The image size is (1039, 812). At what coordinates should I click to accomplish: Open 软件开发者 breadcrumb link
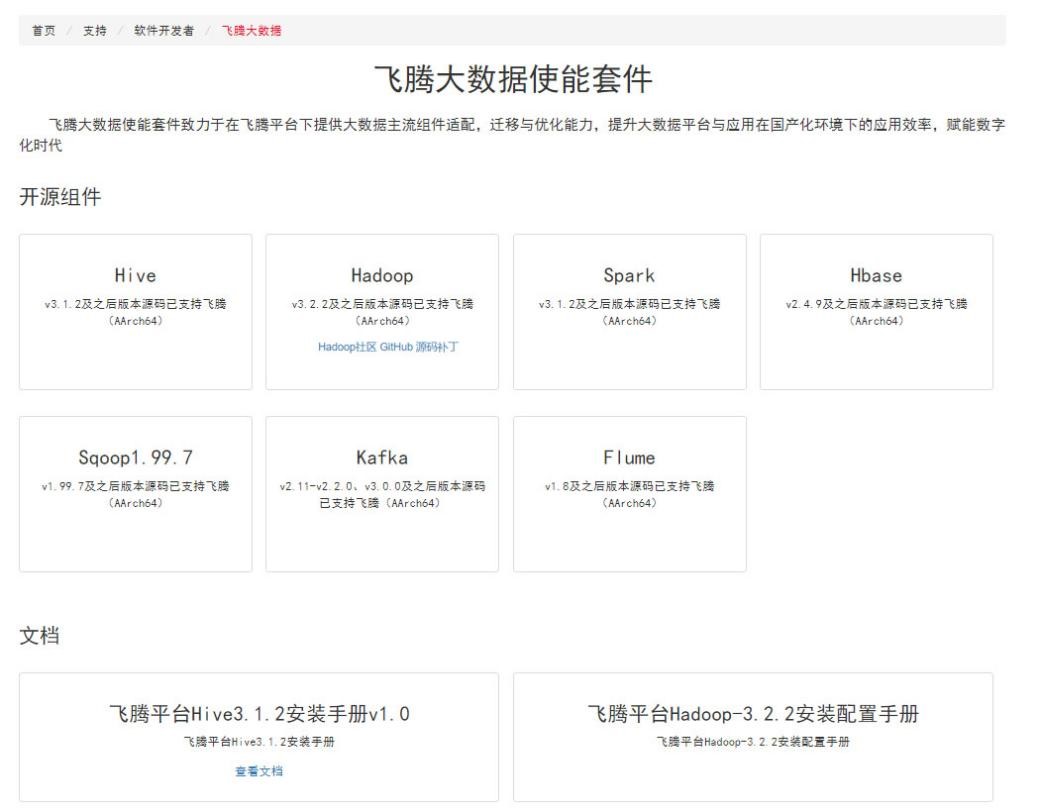tap(164, 30)
